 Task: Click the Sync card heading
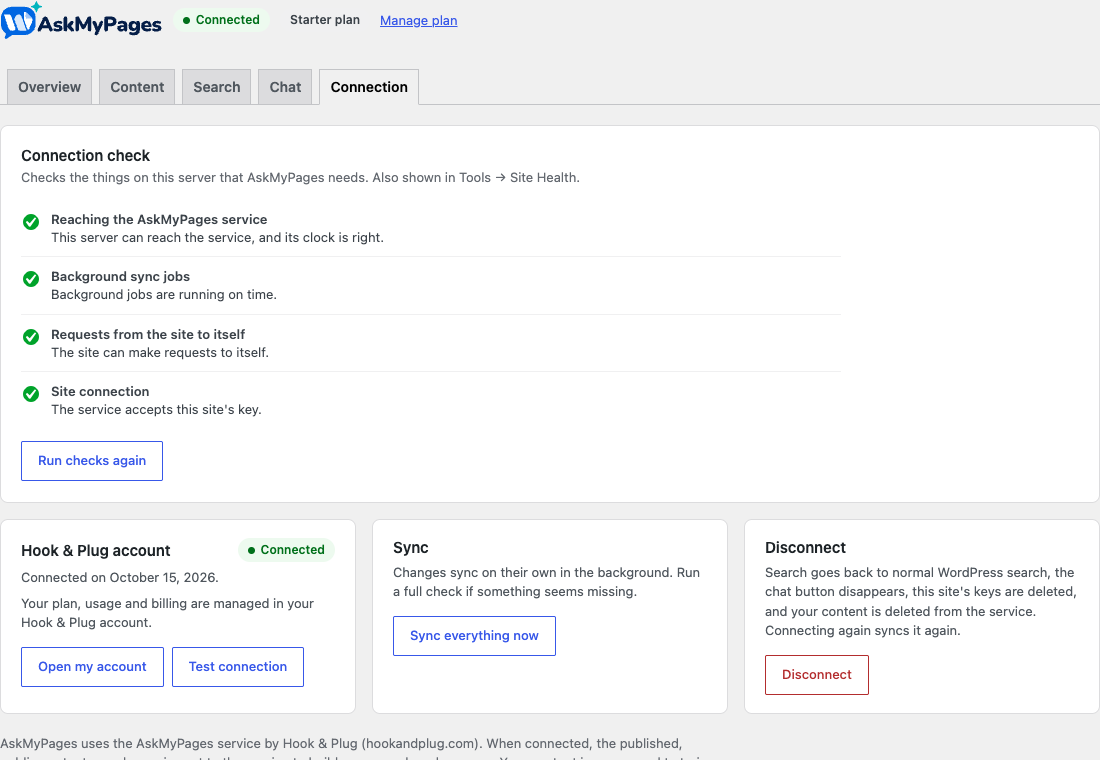click(x=410, y=548)
